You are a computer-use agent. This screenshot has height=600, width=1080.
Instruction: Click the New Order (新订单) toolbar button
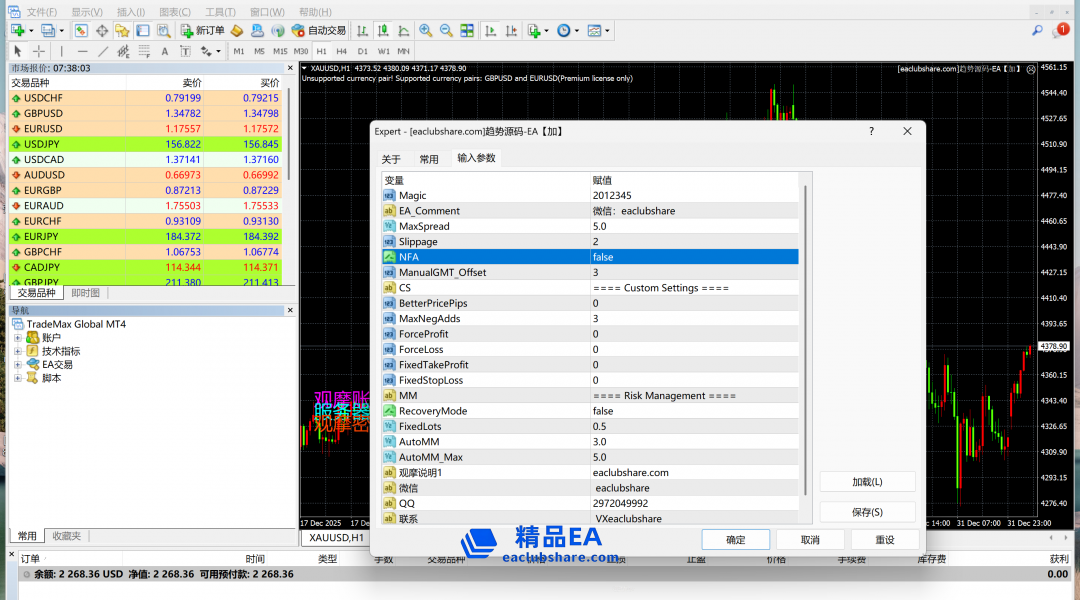pyautogui.click(x=203, y=31)
